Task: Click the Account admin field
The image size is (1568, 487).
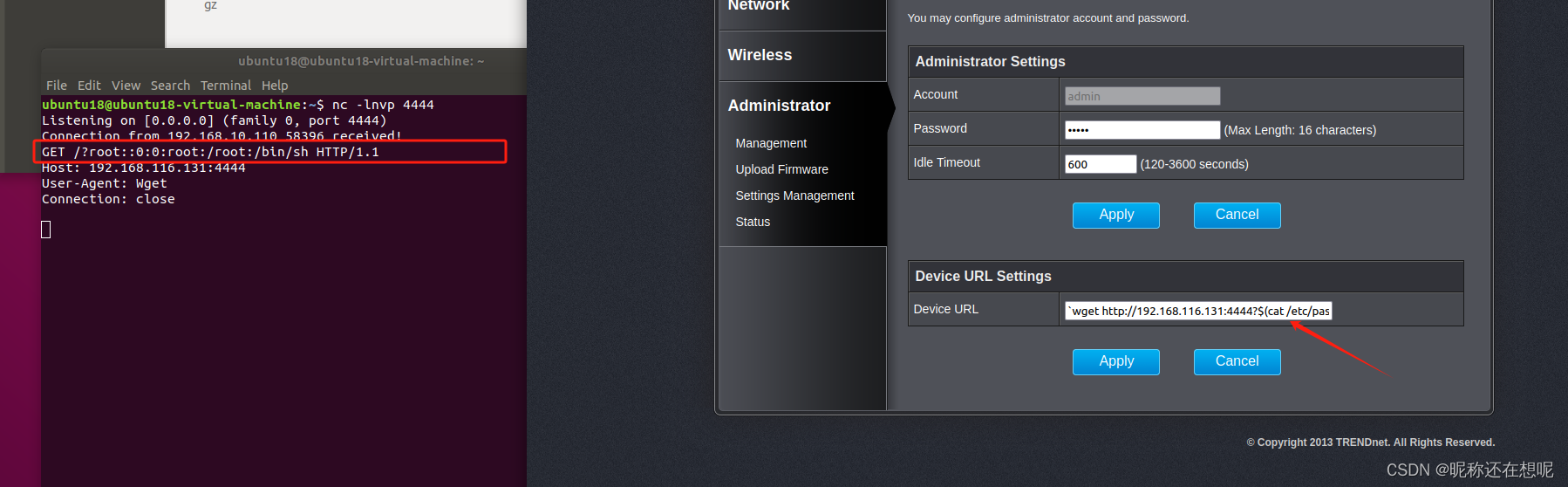Action: coord(1142,96)
